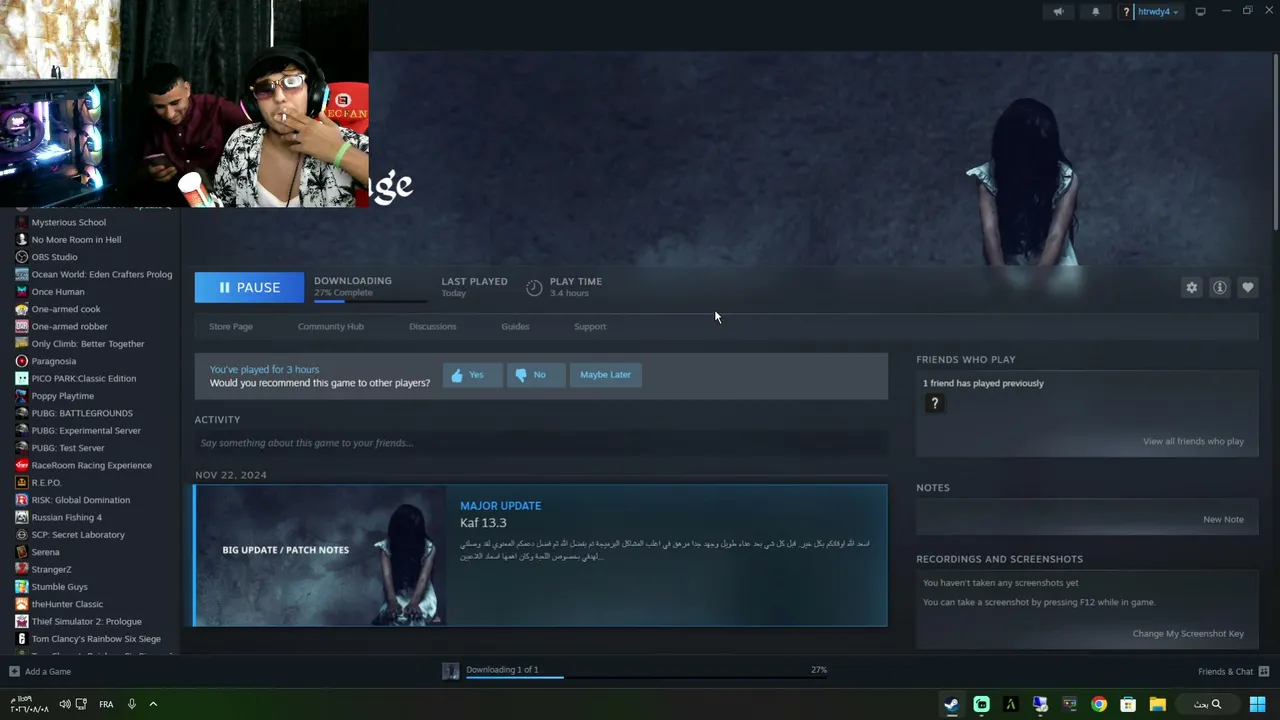The height and width of the screenshot is (720, 1280).
Task: Click the Rainbow Six Siege game icon
Action: tap(22, 639)
